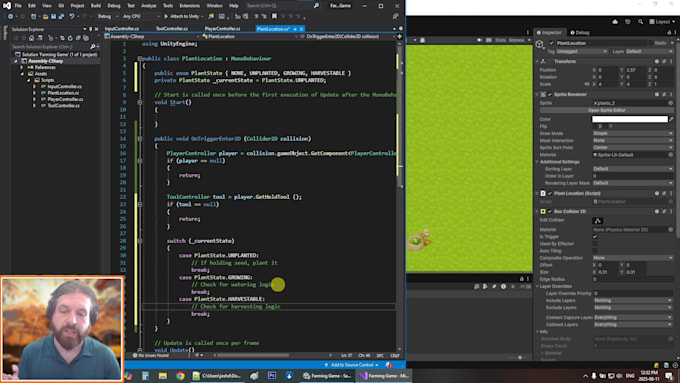Toggle the Used By Effector checkbox
Image resolution: width=680 pixels, height=383 pixels.
[x=595, y=244]
